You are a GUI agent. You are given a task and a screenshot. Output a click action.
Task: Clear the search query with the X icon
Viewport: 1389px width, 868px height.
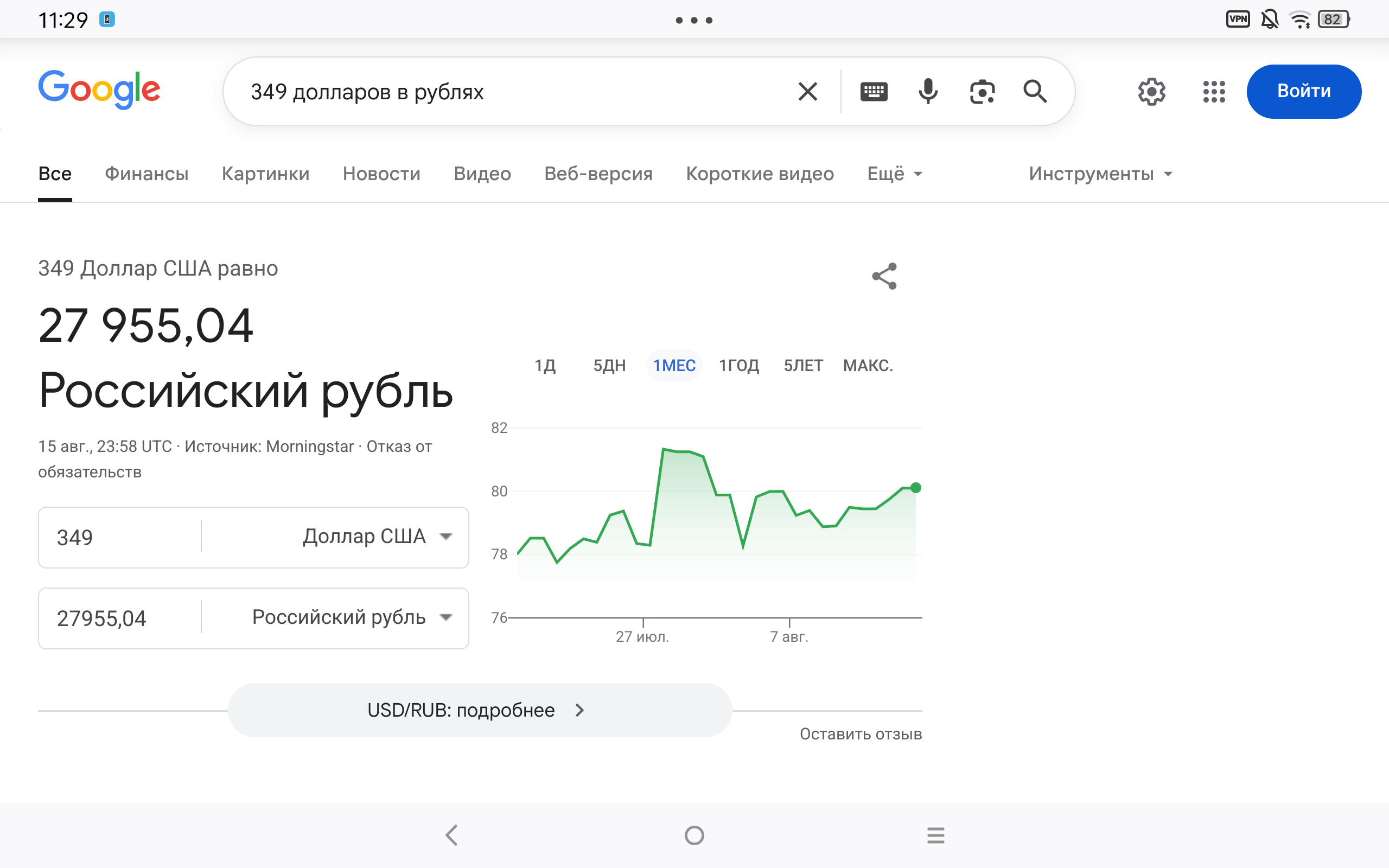pyautogui.click(x=807, y=91)
